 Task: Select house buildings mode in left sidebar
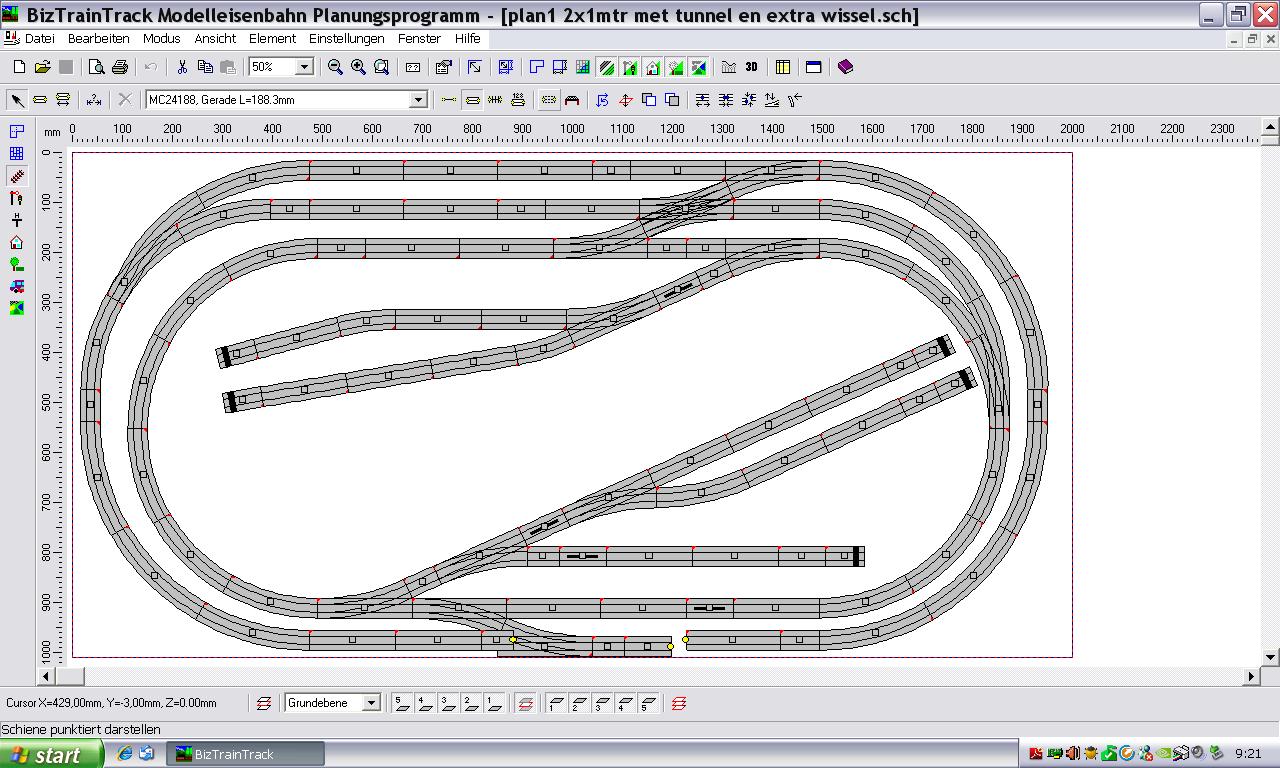[16, 242]
